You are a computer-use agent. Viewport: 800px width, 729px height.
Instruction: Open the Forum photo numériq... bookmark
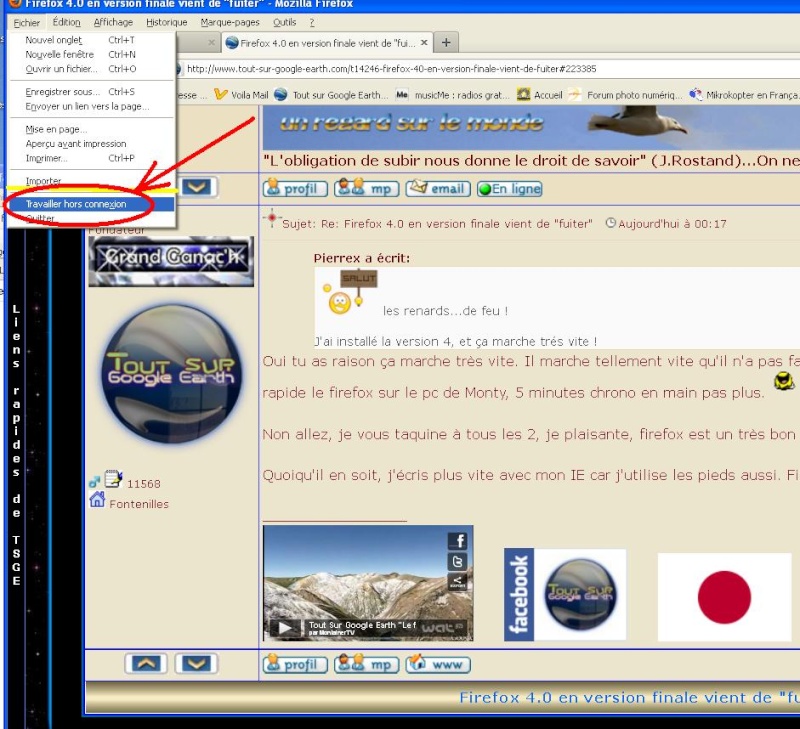[x=626, y=95]
